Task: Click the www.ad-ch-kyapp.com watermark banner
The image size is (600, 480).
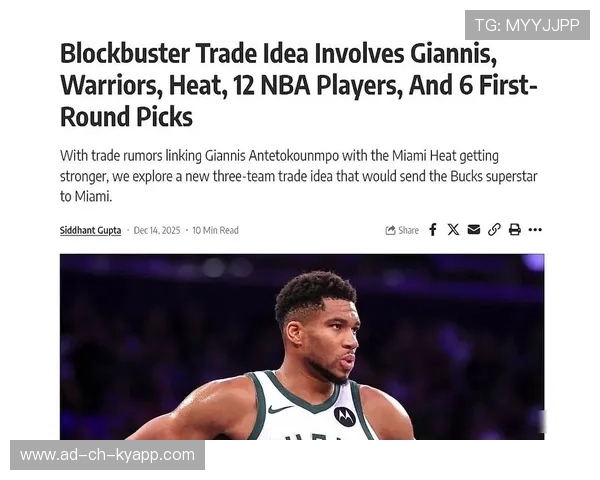Action: 108,455
